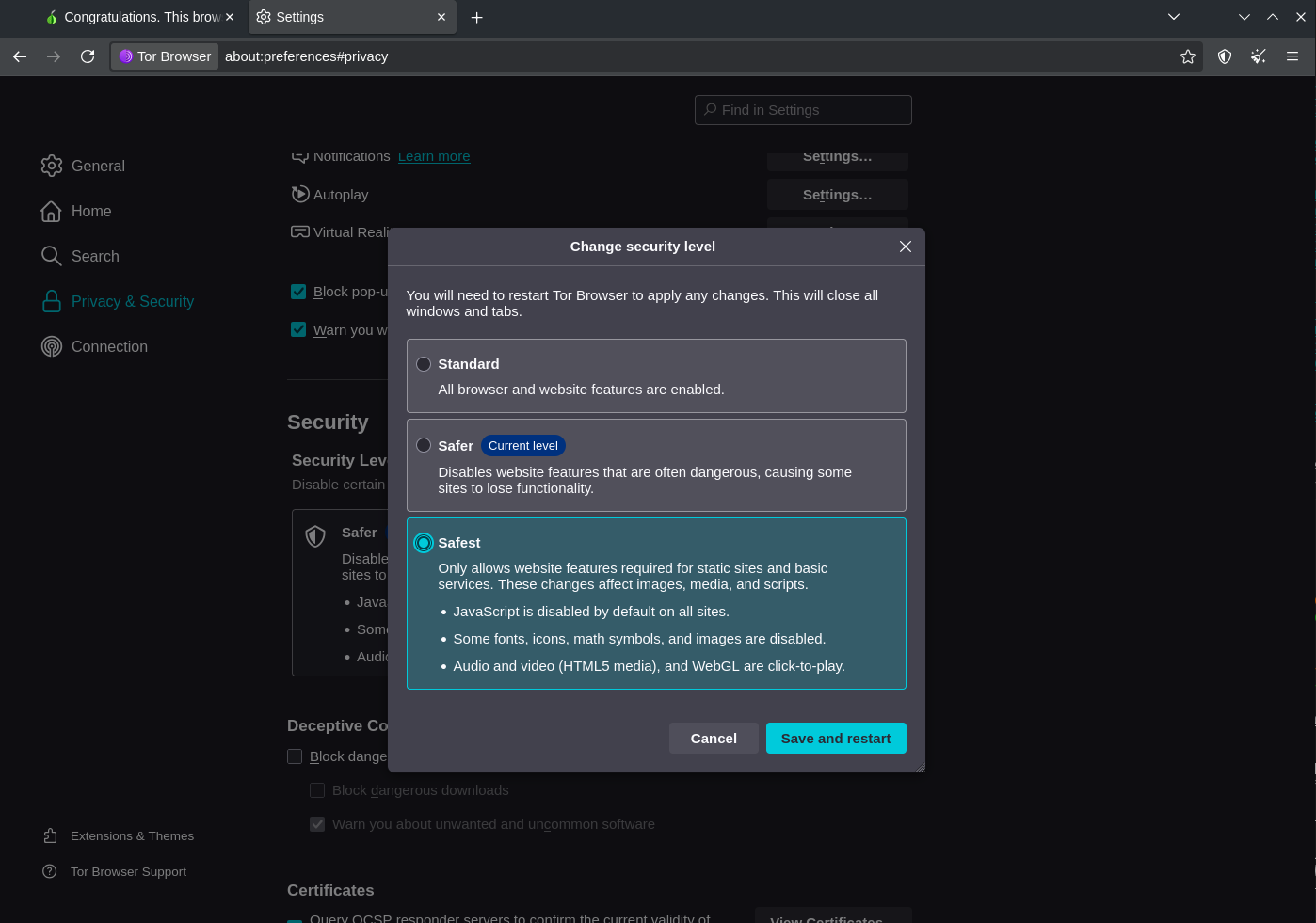
Task: Click the Extensions & Themes puzzle icon
Action: 50,835
